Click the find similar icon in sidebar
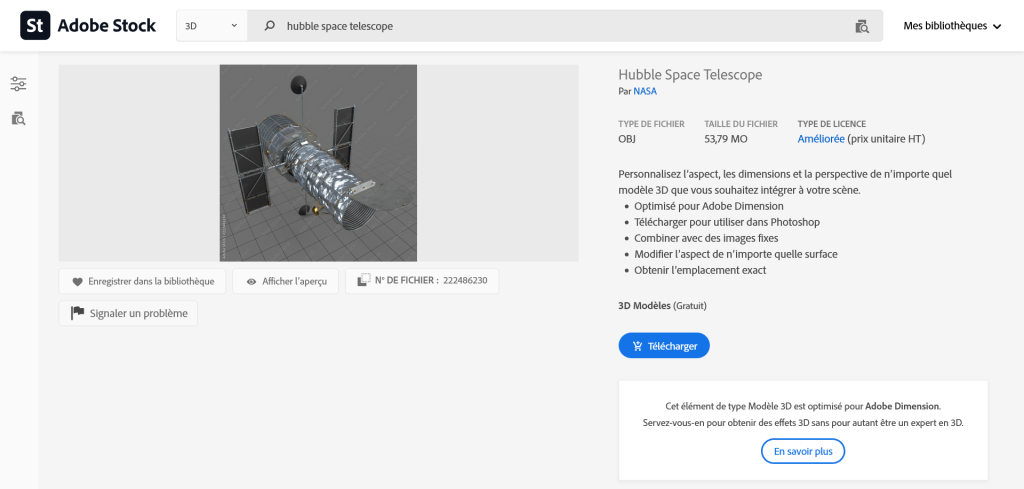Screen dimensions: 1024x489 pos(18,118)
